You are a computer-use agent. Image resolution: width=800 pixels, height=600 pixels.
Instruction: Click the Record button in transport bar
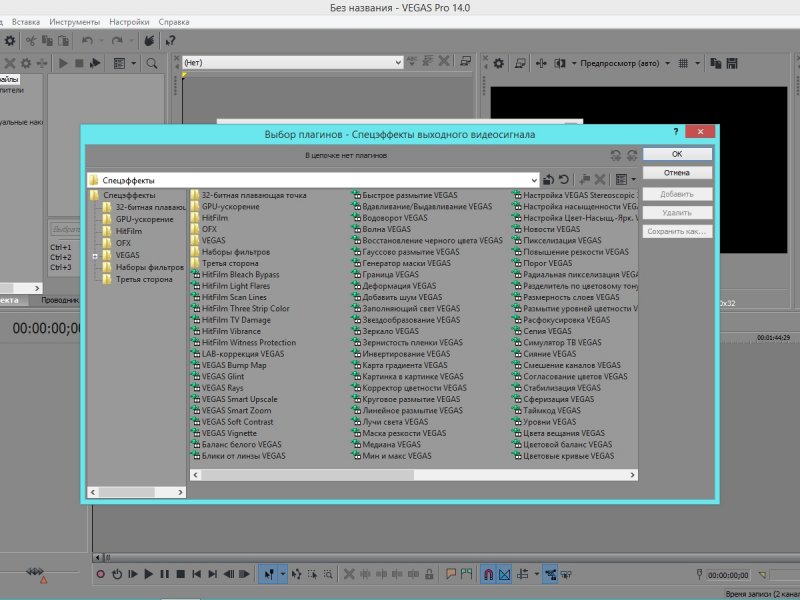[x=101, y=574]
